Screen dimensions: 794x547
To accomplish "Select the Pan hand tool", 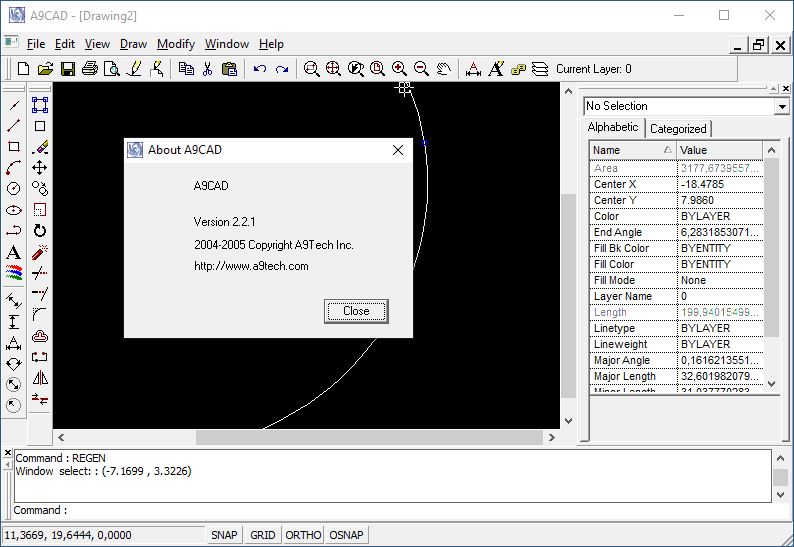I will (x=444, y=68).
